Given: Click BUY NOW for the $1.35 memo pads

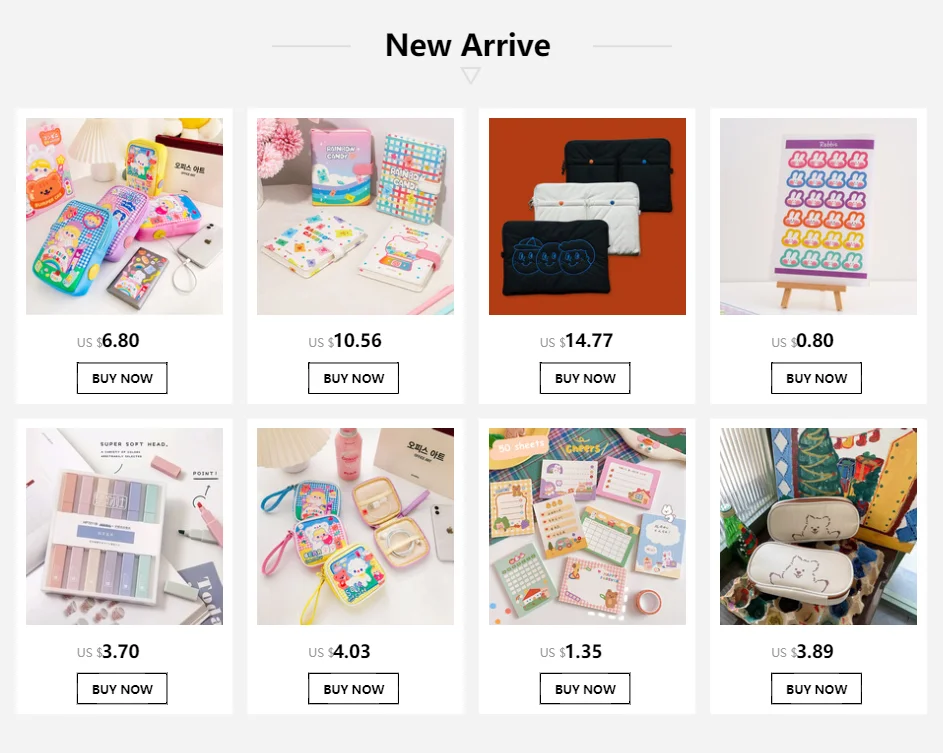Looking at the screenshot, I should pyautogui.click(x=585, y=689).
